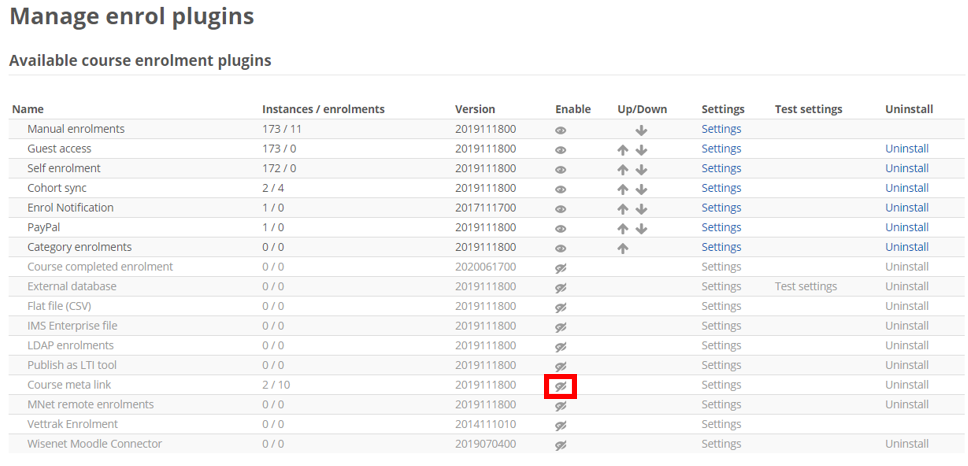Disable Cohort sync using its eye icon
This screenshot has height=466, width=968.
pyautogui.click(x=561, y=189)
